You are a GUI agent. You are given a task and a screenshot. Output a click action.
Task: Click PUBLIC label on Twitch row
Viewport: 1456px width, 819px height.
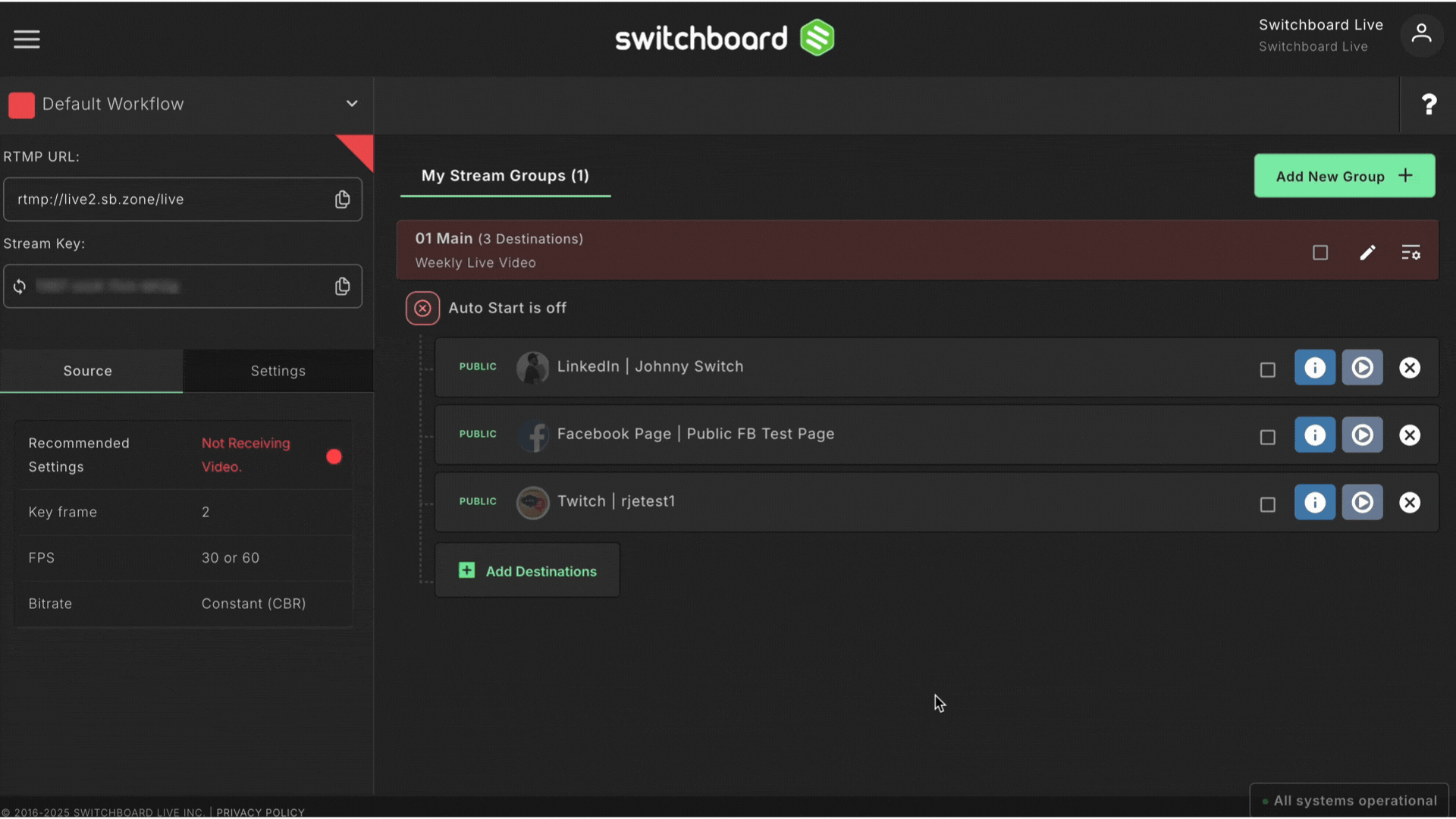tap(478, 502)
